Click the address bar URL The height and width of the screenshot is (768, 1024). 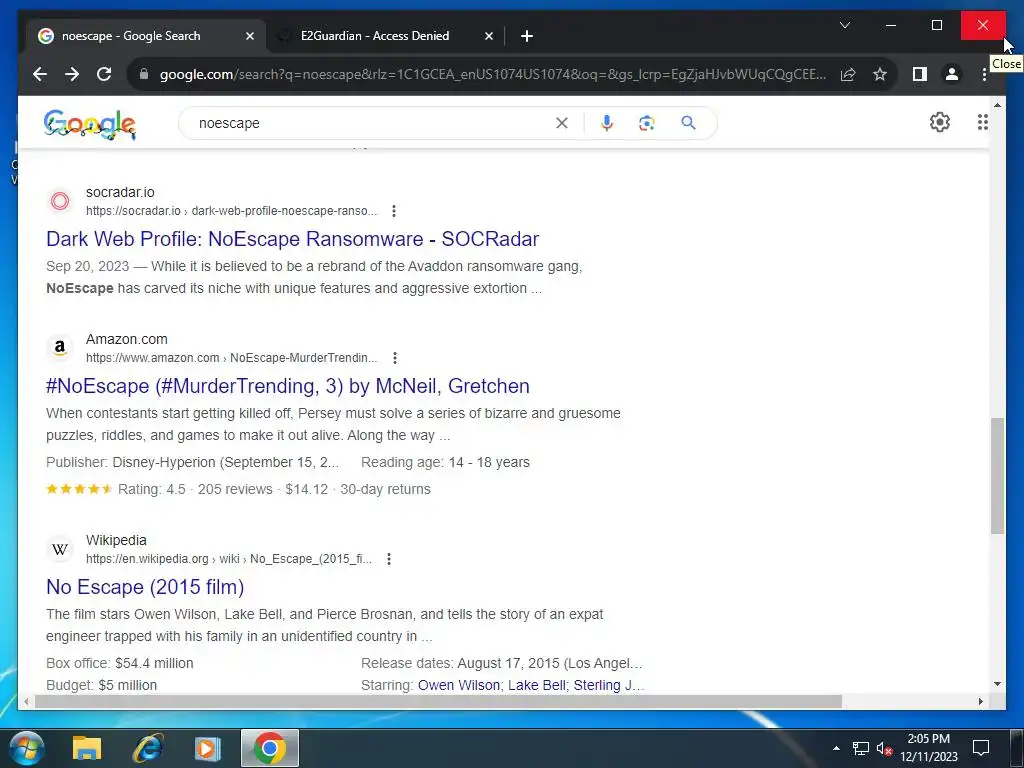(492, 74)
